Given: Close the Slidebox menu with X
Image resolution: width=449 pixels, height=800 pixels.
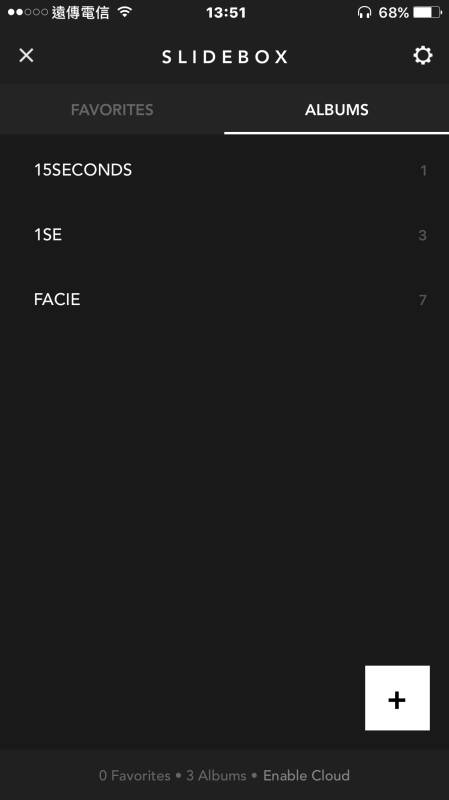Looking at the screenshot, I should (27, 55).
